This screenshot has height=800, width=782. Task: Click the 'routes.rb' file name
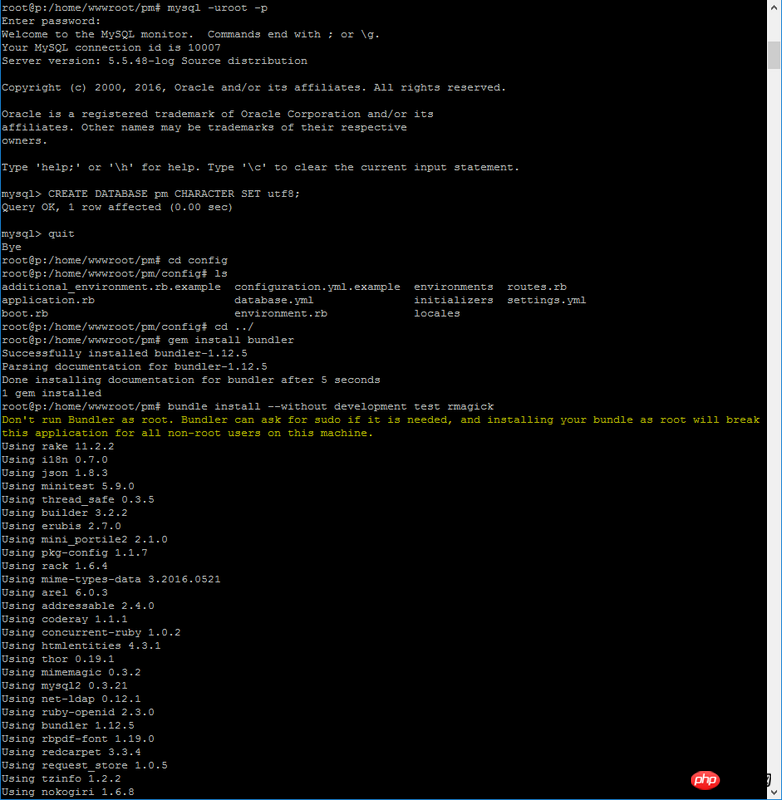(537, 287)
